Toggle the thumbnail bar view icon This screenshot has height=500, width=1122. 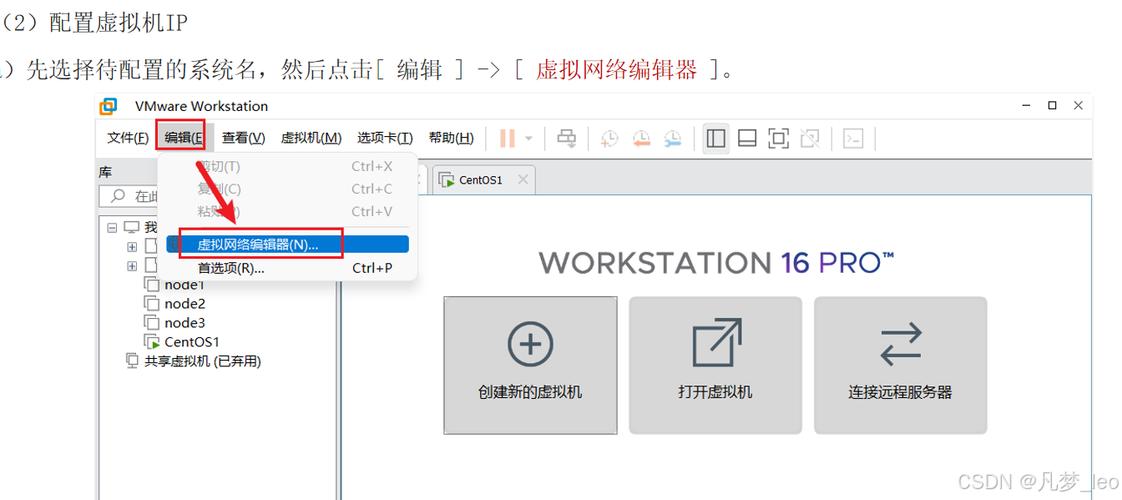pos(747,138)
